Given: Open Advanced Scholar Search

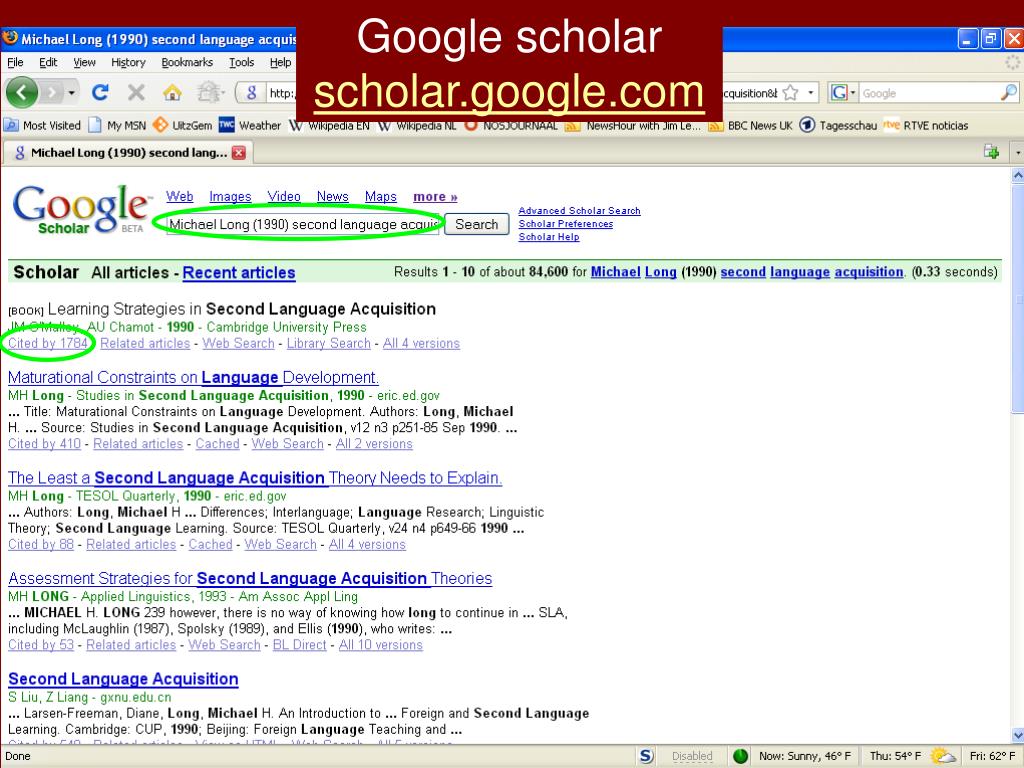Looking at the screenshot, I should [579, 210].
